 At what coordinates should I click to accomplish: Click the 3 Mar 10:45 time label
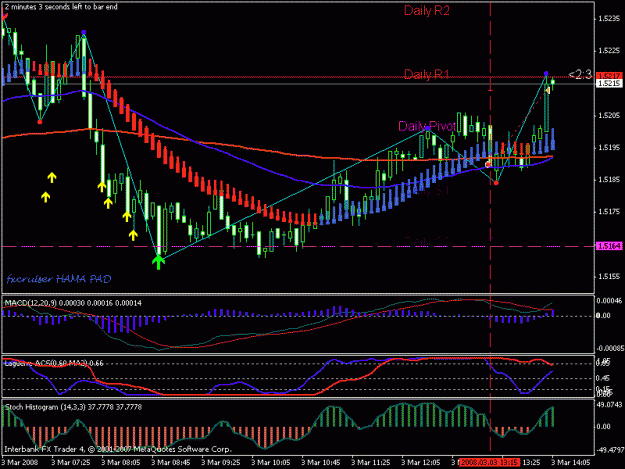320,463
